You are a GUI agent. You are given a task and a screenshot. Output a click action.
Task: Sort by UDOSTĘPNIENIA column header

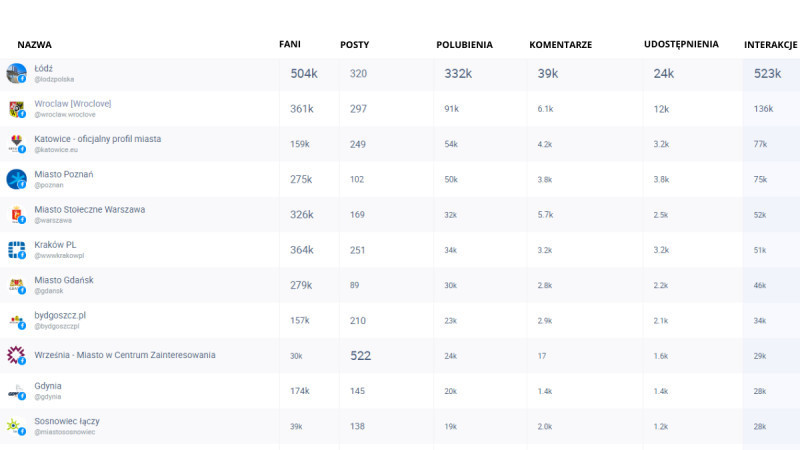coord(681,44)
